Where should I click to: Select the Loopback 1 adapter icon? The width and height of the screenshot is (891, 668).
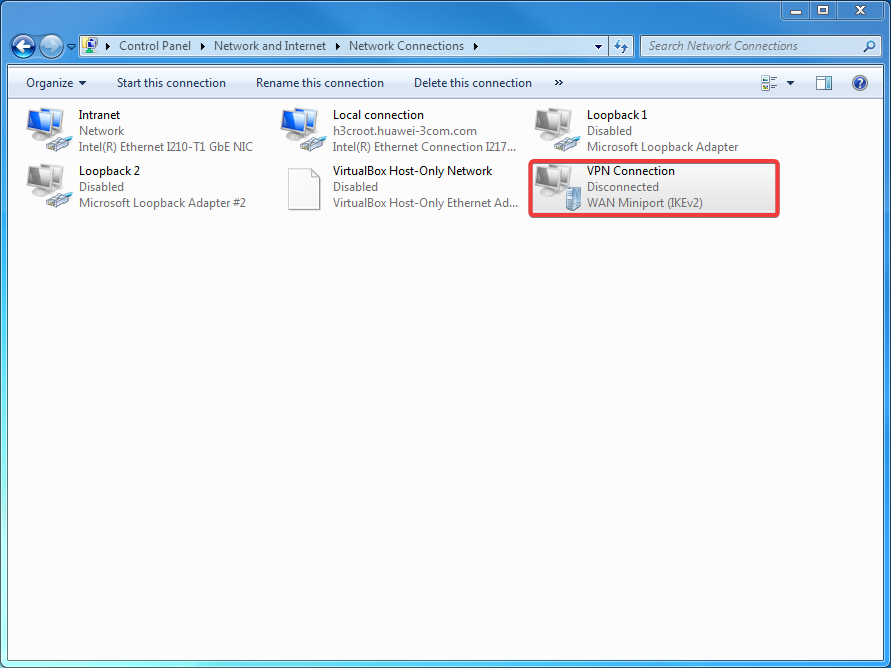pyautogui.click(x=557, y=130)
